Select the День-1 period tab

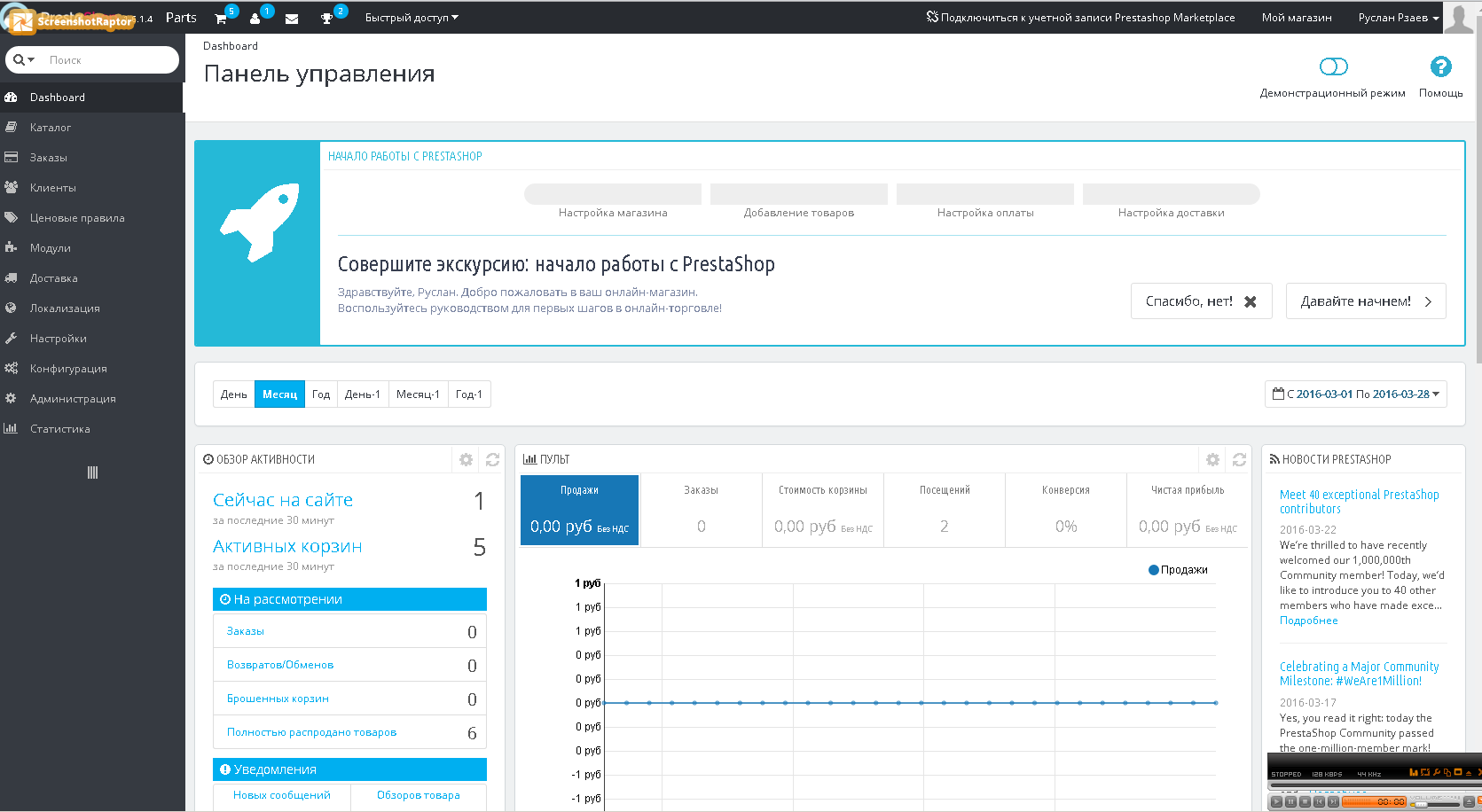tap(363, 394)
